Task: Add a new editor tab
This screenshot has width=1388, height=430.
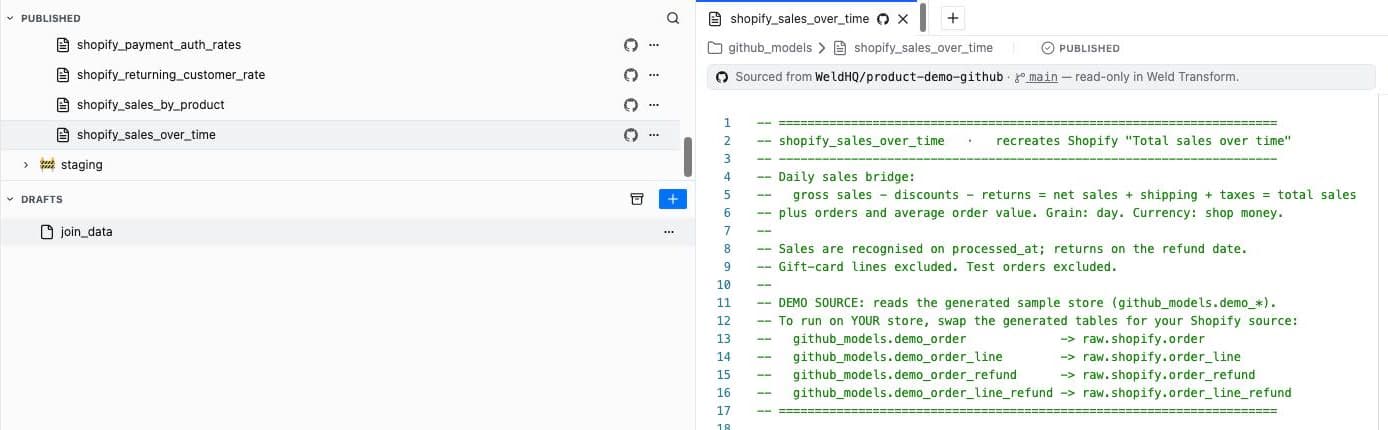Action: pos(953,18)
